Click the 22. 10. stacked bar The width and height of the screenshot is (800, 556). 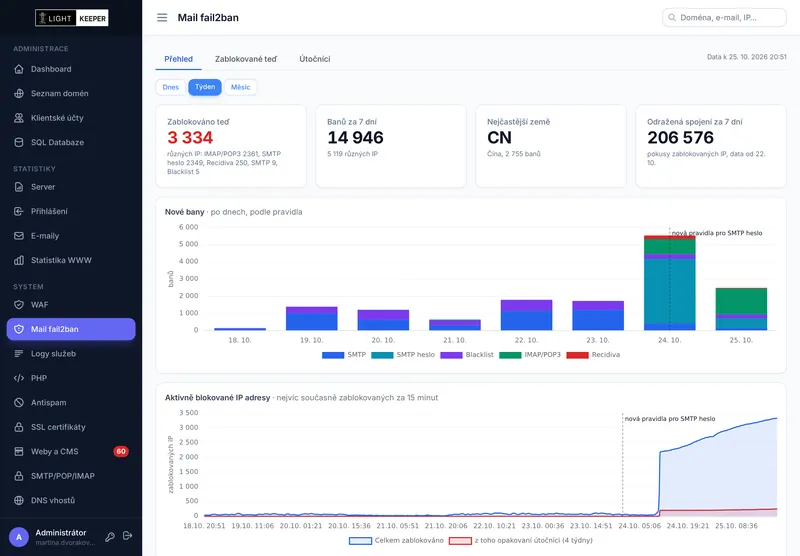527,315
